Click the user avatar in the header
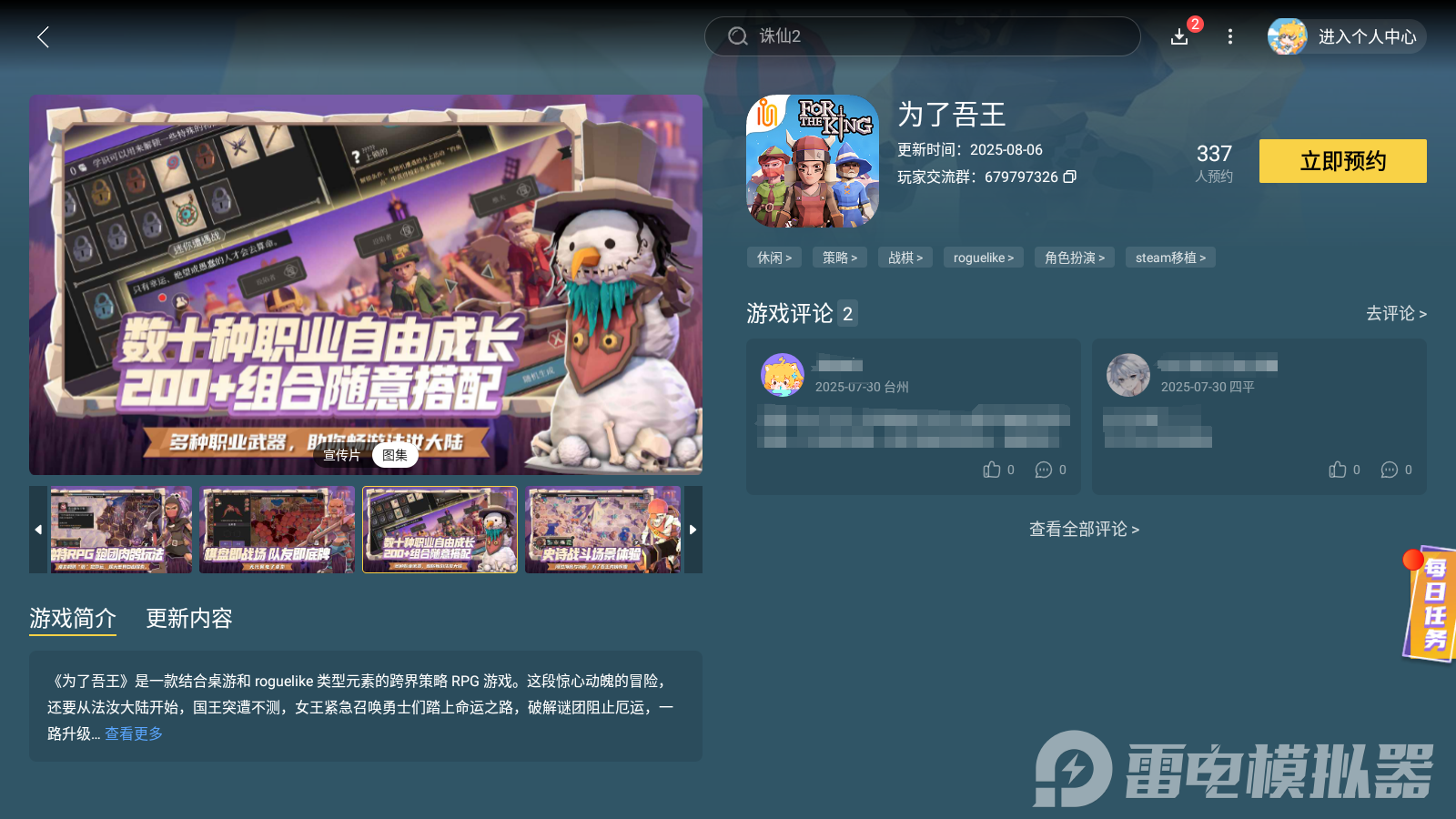The height and width of the screenshot is (819, 1456). click(x=1288, y=36)
